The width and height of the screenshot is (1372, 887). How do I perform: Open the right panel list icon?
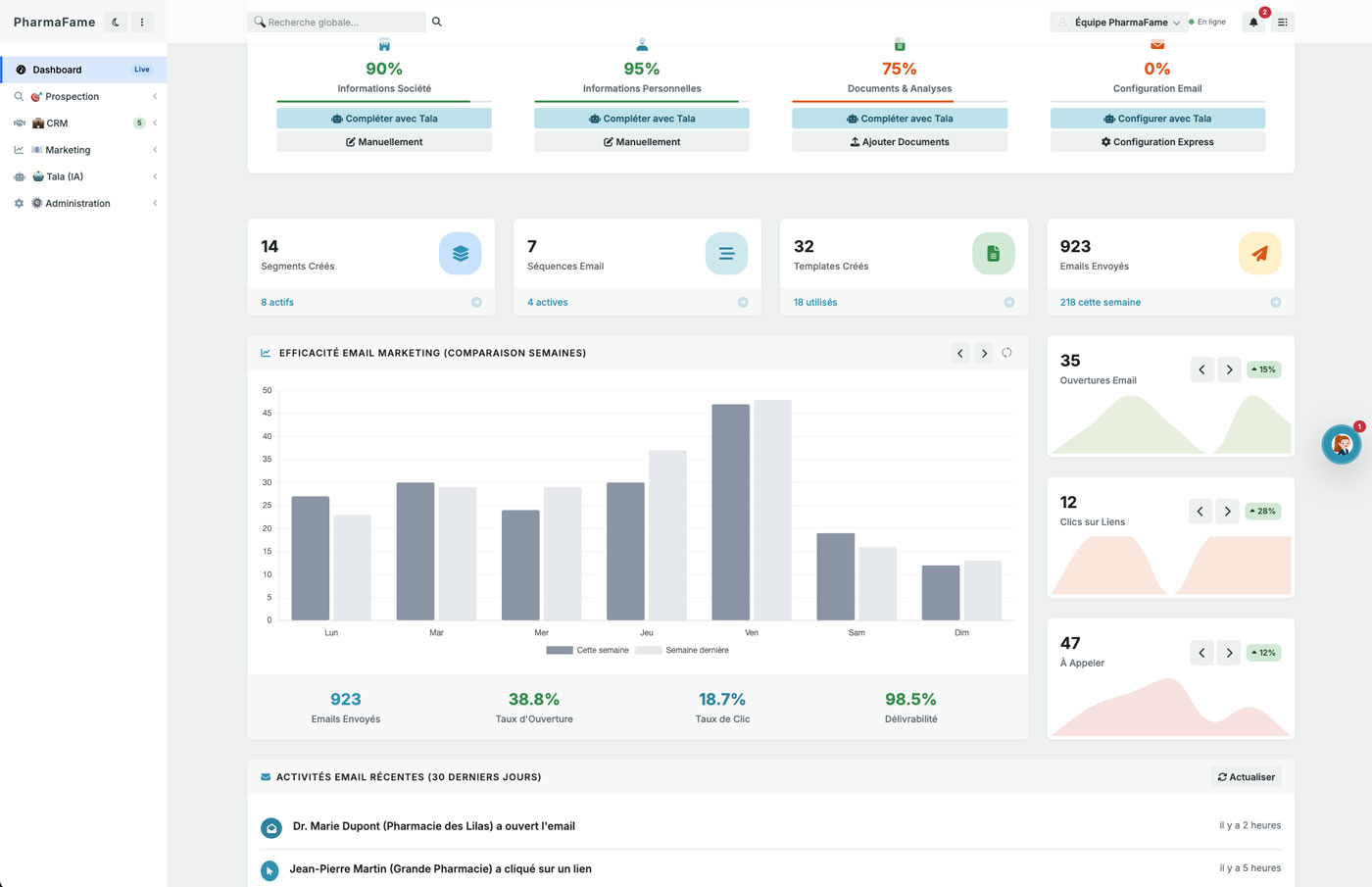click(1283, 22)
